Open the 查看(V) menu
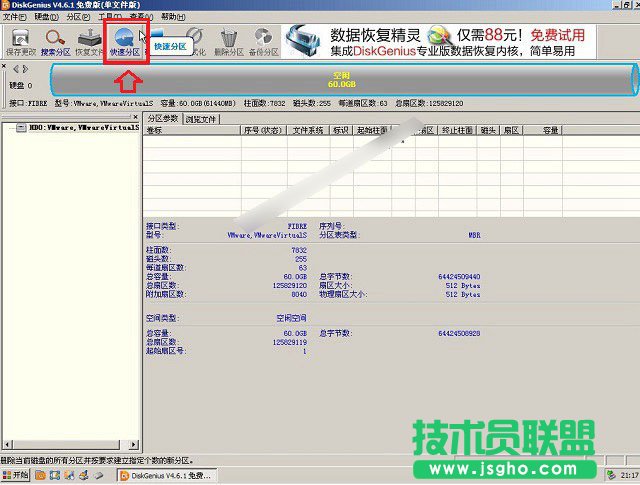 pyautogui.click(x=141, y=17)
